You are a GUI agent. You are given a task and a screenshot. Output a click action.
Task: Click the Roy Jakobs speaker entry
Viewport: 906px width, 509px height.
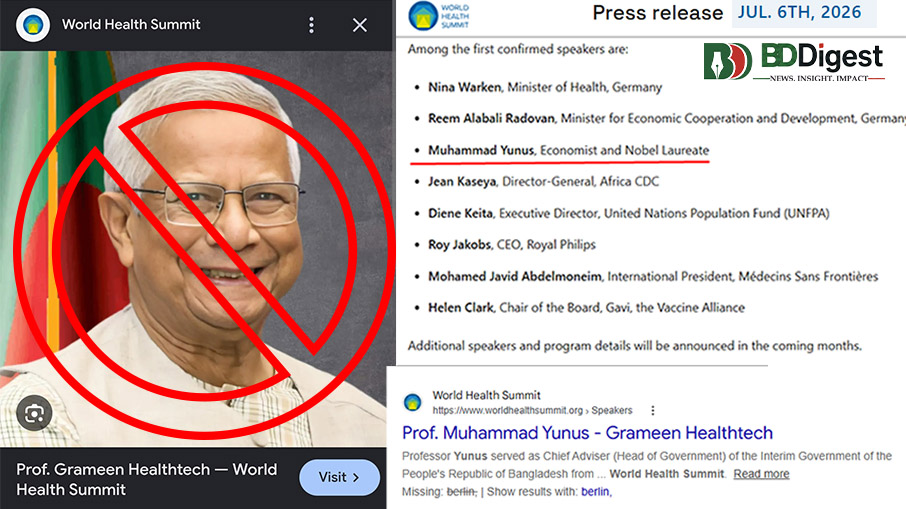click(x=511, y=244)
